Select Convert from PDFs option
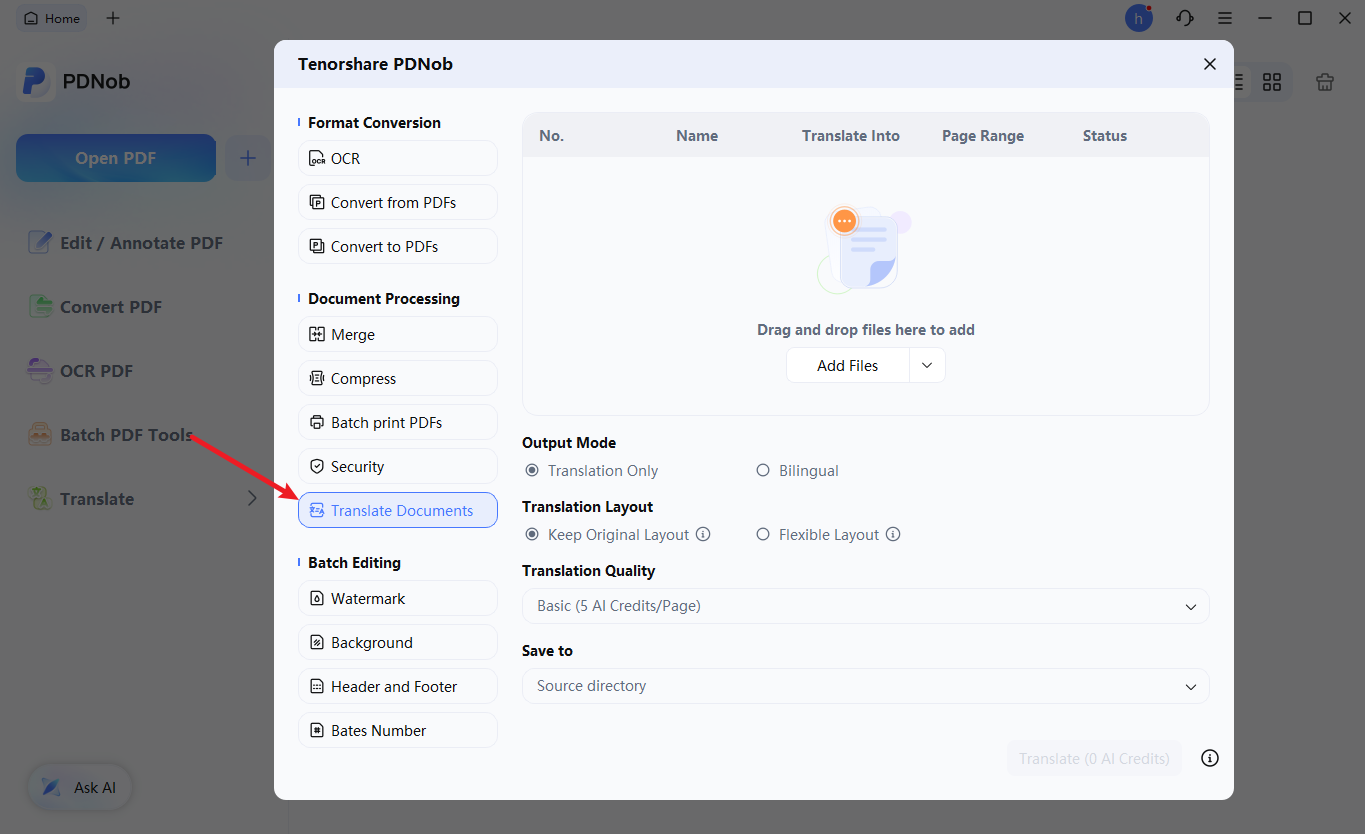This screenshot has height=834, width=1365. pos(398,202)
